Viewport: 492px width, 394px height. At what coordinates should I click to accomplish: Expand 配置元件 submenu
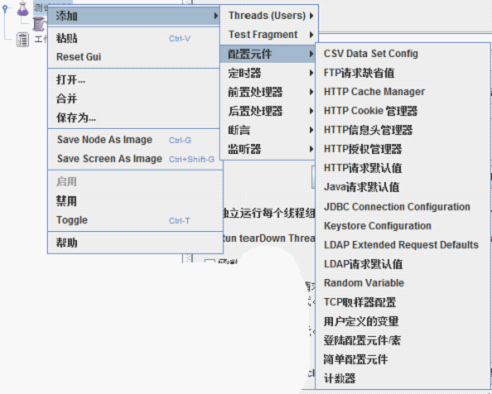point(268,54)
